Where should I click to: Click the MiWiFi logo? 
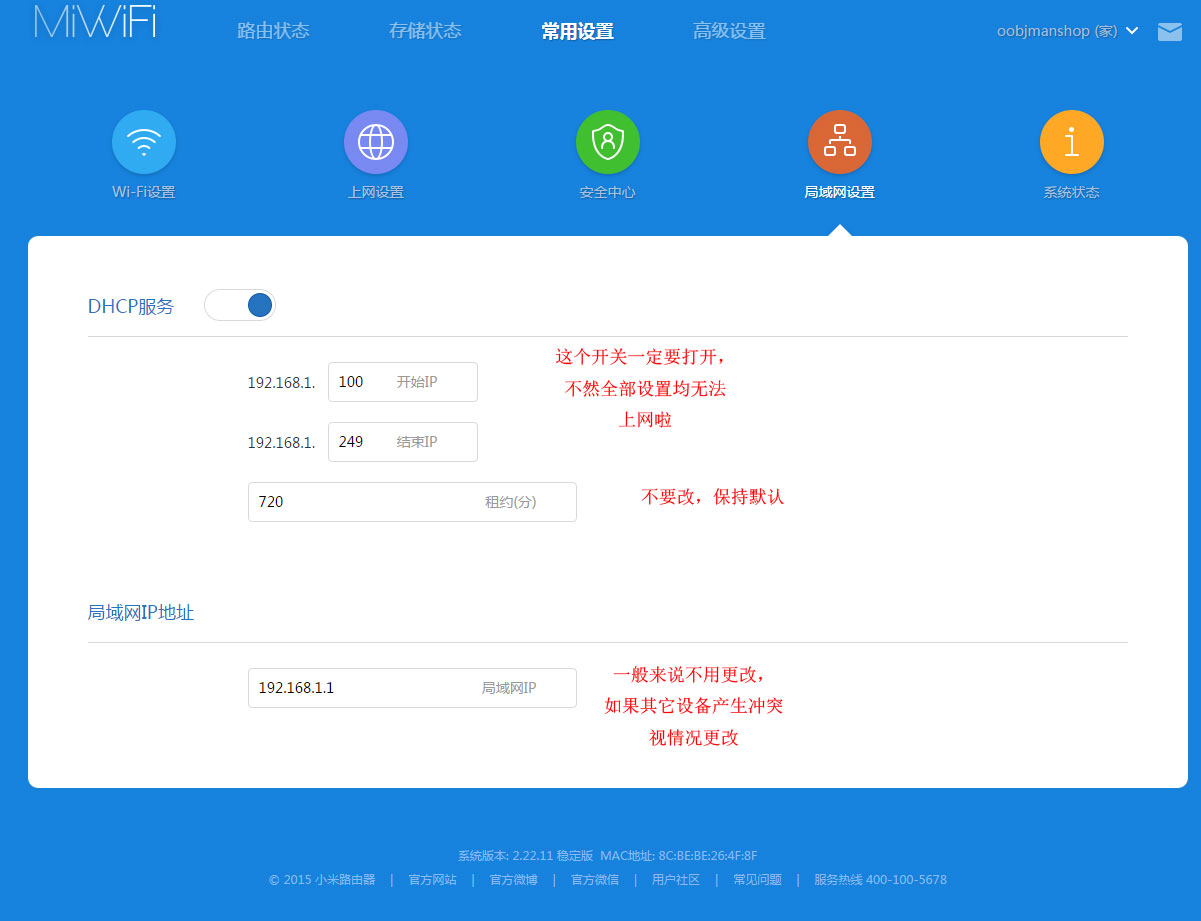pos(95,22)
